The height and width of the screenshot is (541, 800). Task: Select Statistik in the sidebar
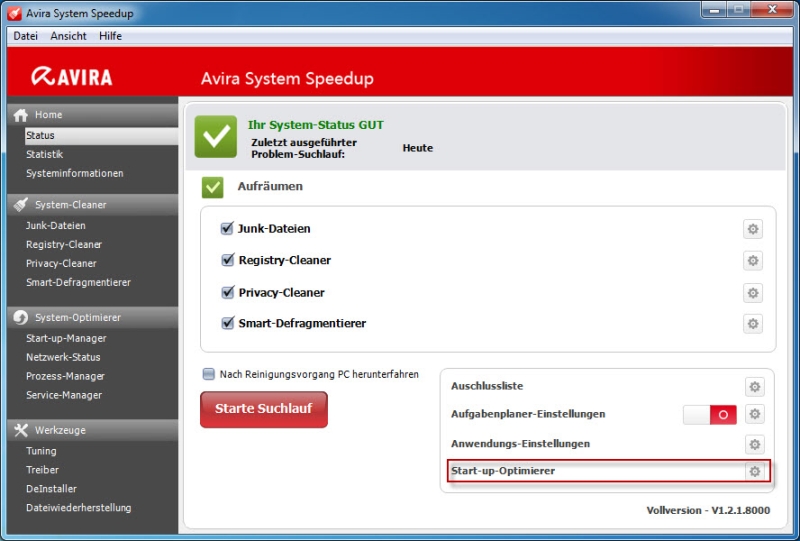click(x=44, y=154)
